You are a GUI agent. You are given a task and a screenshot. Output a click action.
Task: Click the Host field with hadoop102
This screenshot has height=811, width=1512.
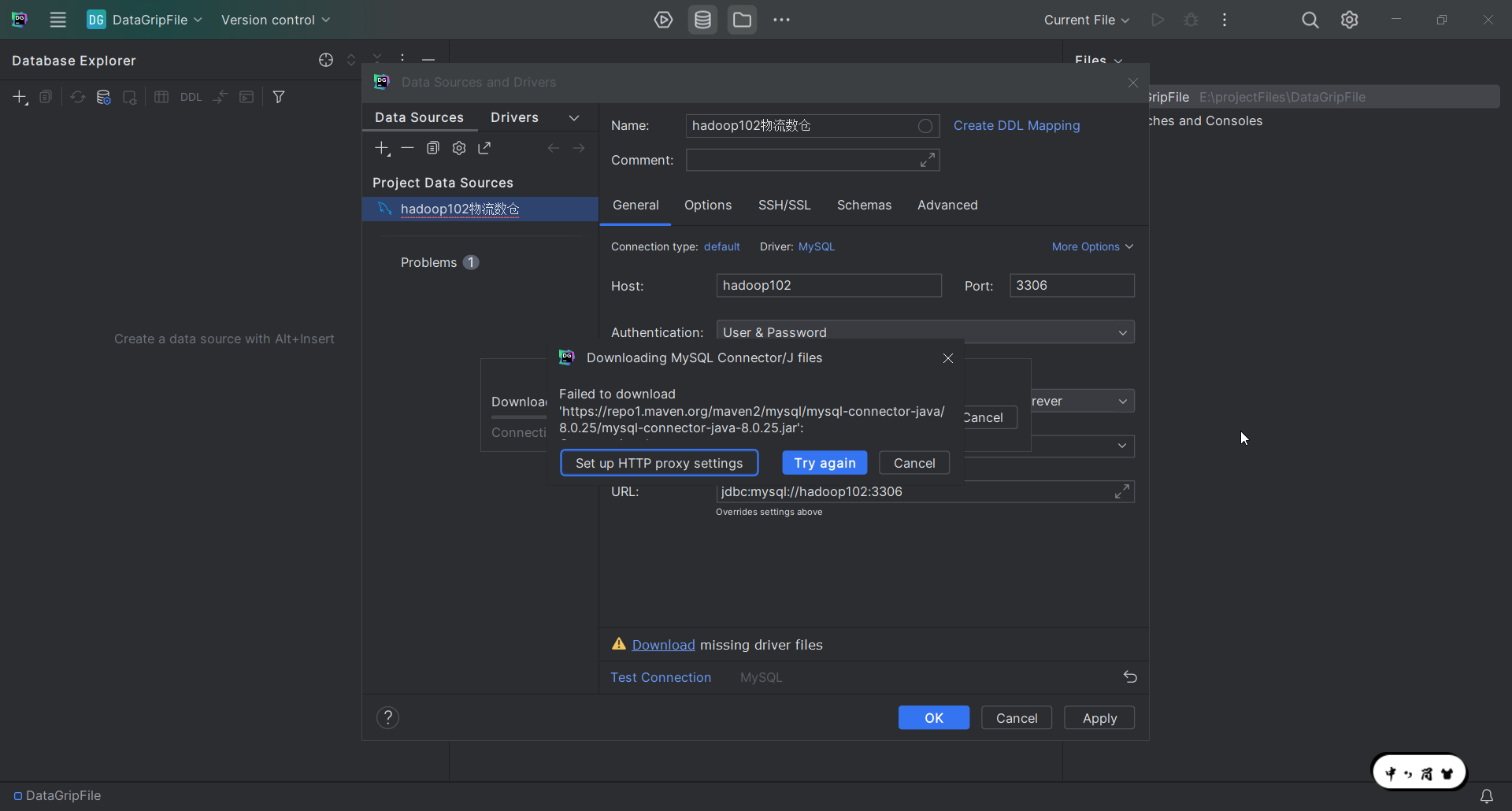pyautogui.click(x=828, y=285)
